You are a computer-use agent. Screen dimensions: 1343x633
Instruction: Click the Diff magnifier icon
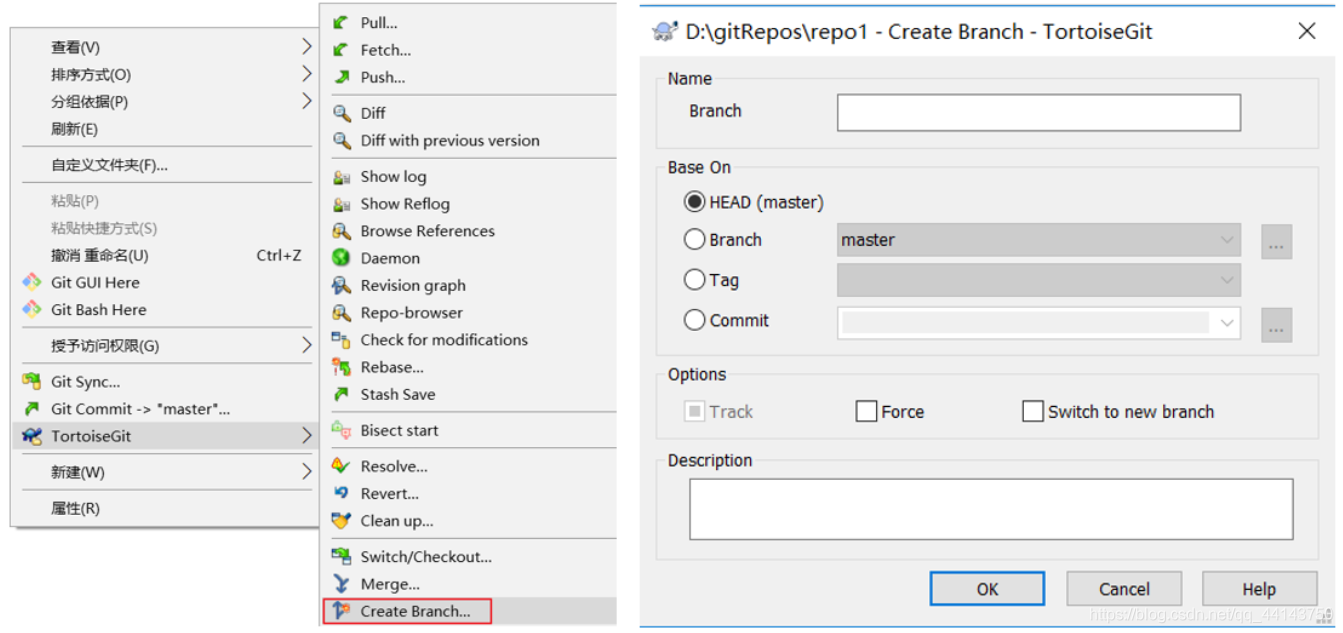(x=342, y=113)
